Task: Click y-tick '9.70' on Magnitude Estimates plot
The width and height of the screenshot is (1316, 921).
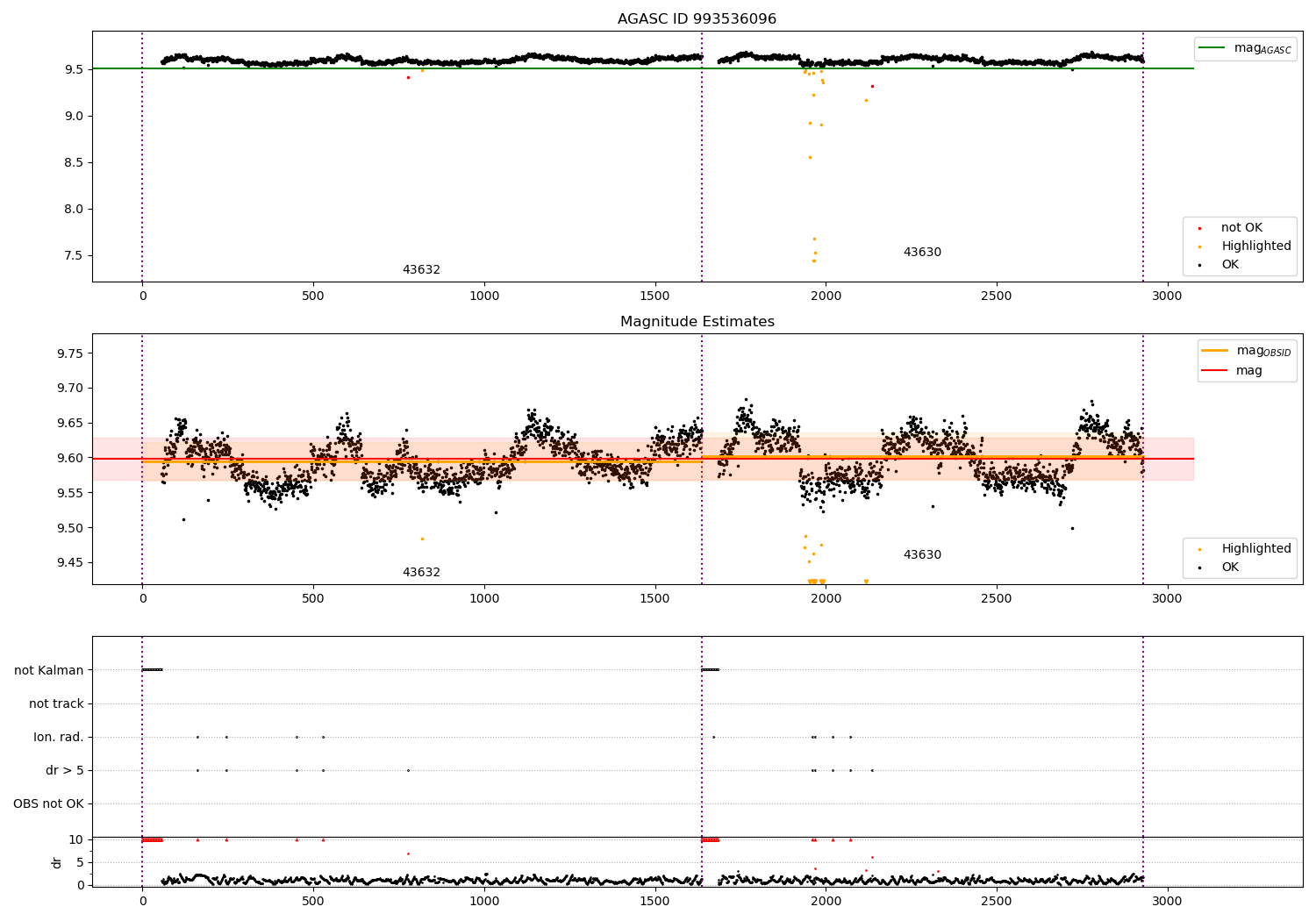Action: (x=70, y=389)
